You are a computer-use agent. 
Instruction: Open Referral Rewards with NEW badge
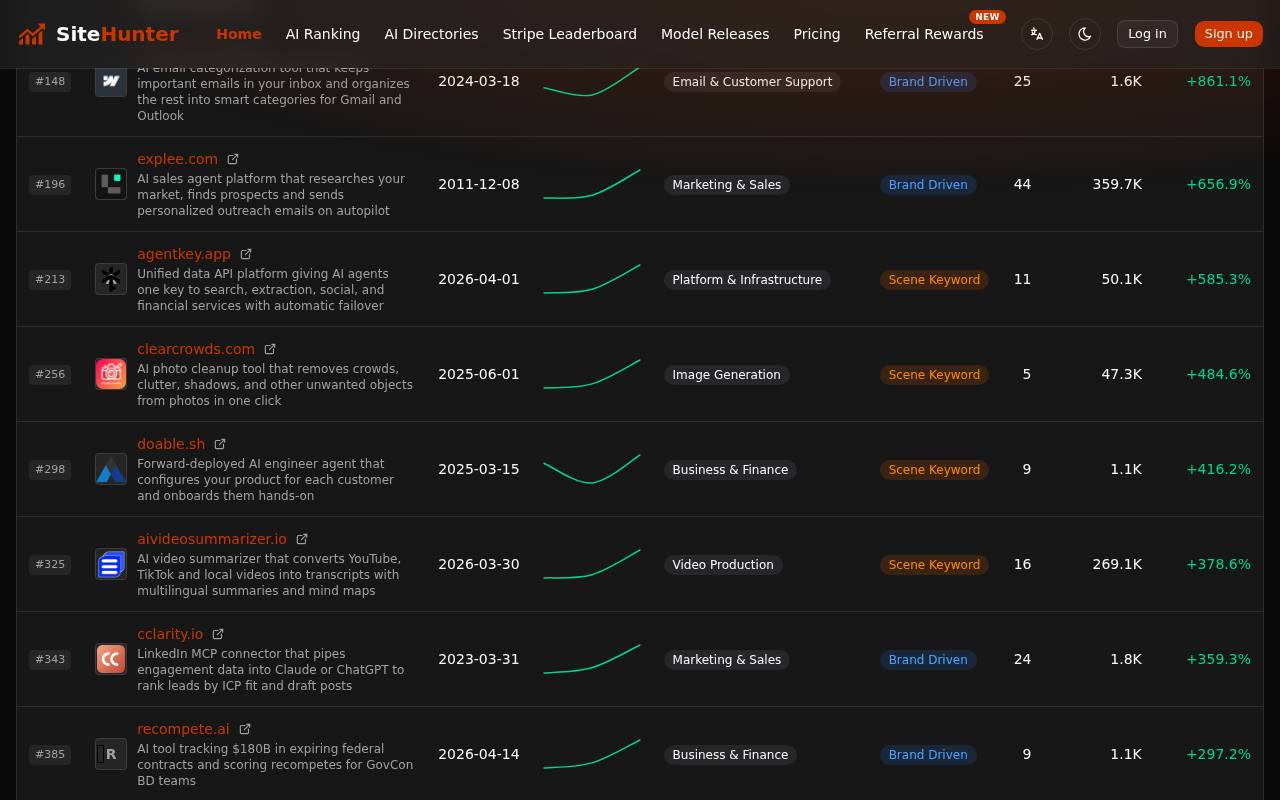pyautogui.click(x=924, y=34)
